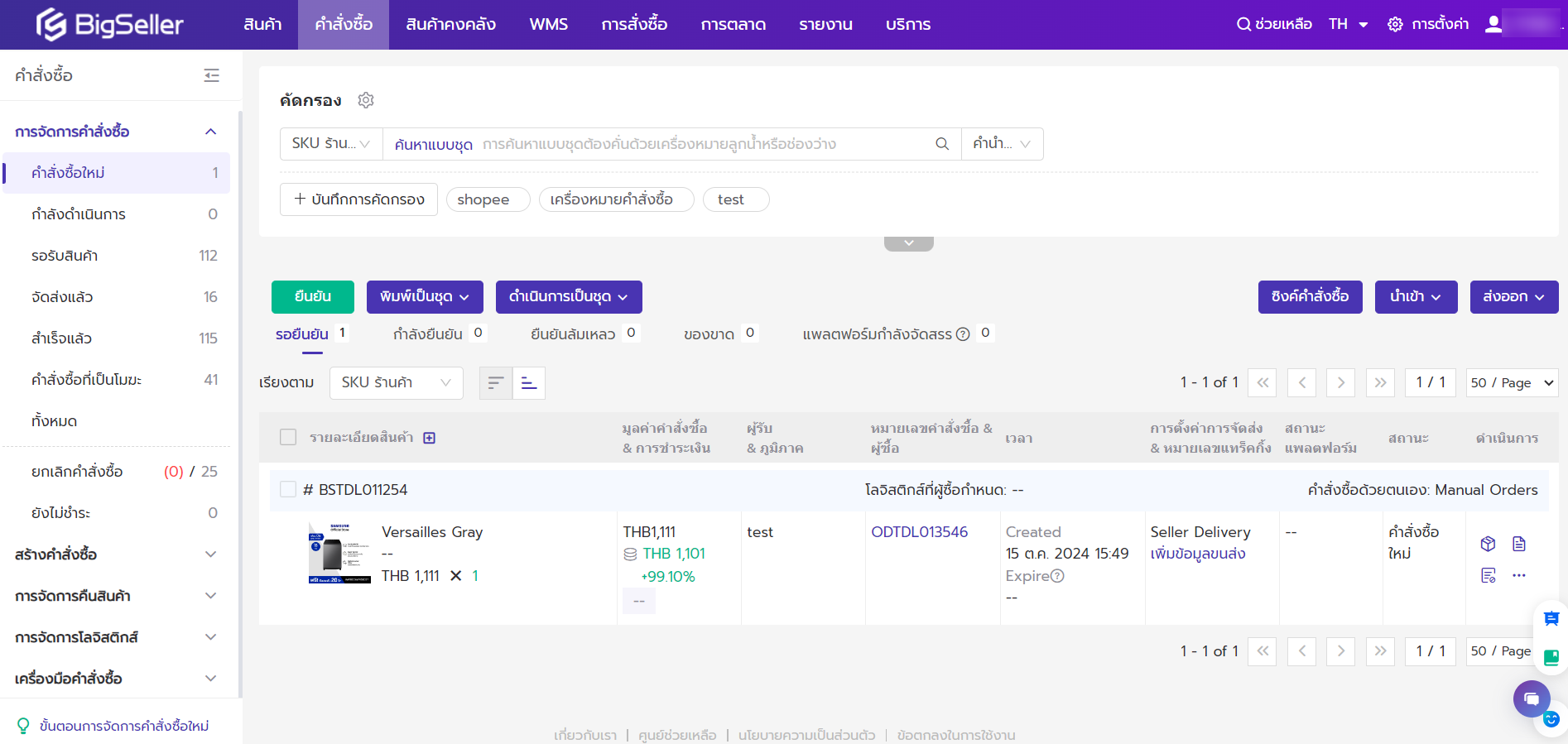Open the พิมพ์เป็นชุด dropdown

tap(424, 297)
